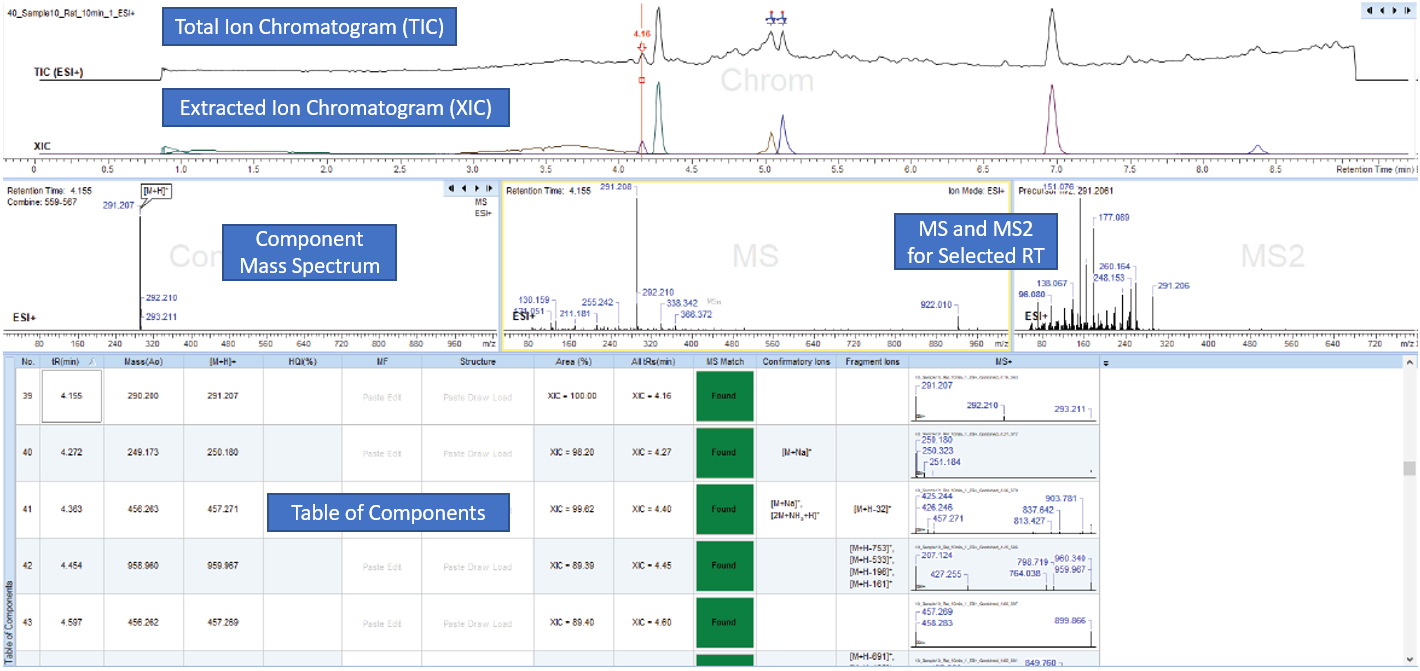Click Paste Draw Load in row 41 Structure
Image resolution: width=1420 pixels, height=671 pixels.
pyautogui.click(x=476, y=510)
